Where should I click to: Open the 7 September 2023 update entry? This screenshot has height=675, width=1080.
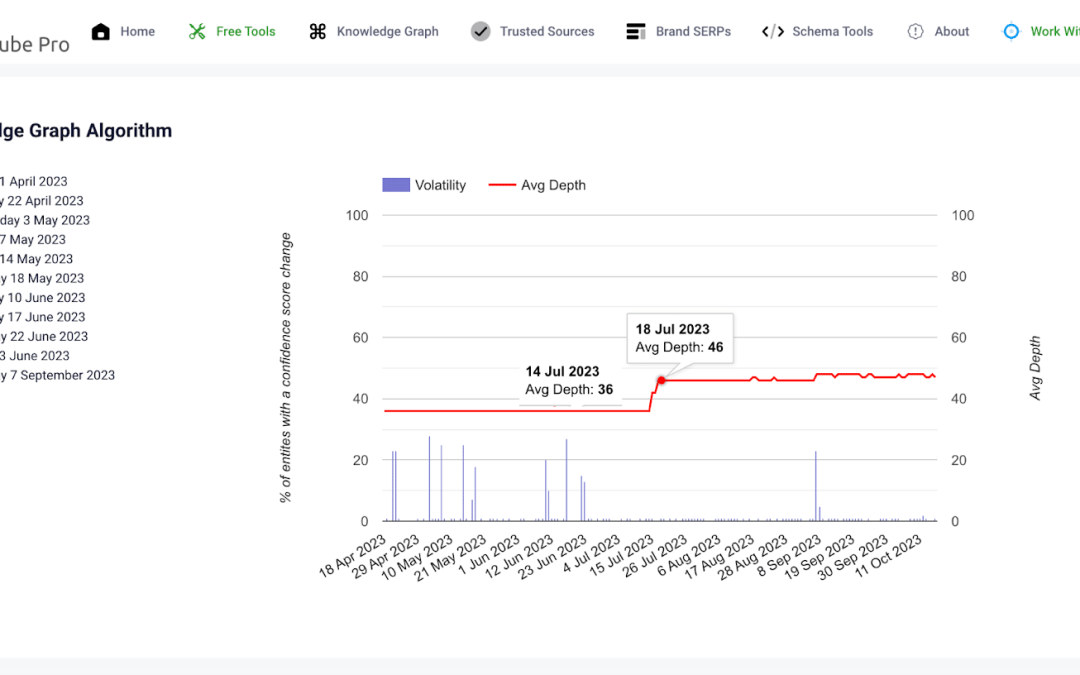click(x=57, y=374)
